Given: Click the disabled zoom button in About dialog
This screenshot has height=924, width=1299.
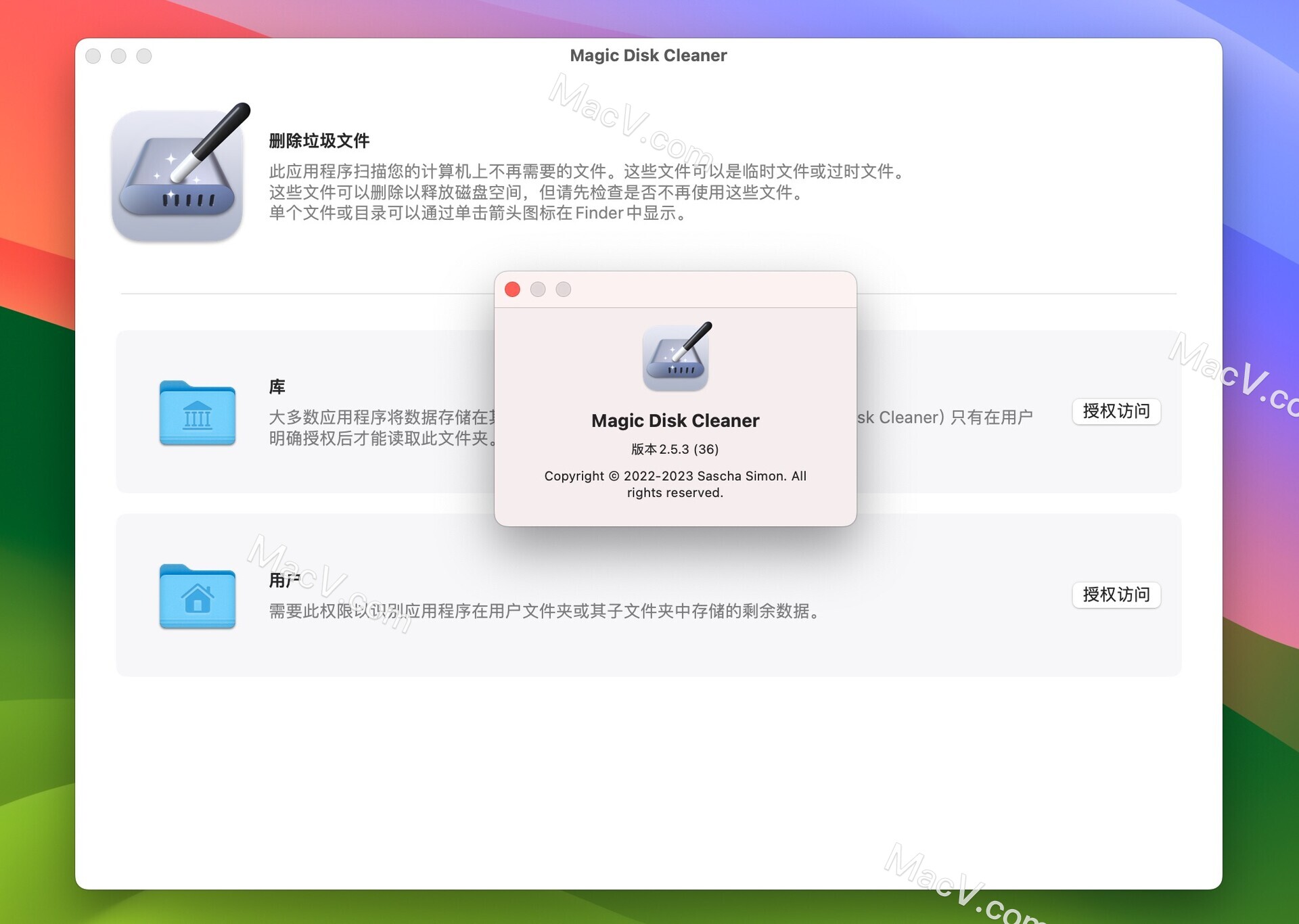Looking at the screenshot, I should 564,290.
